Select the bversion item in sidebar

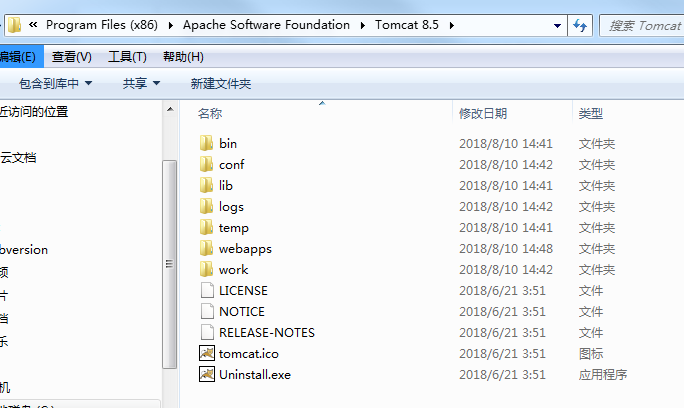pyautogui.click(x=24, y=250)
